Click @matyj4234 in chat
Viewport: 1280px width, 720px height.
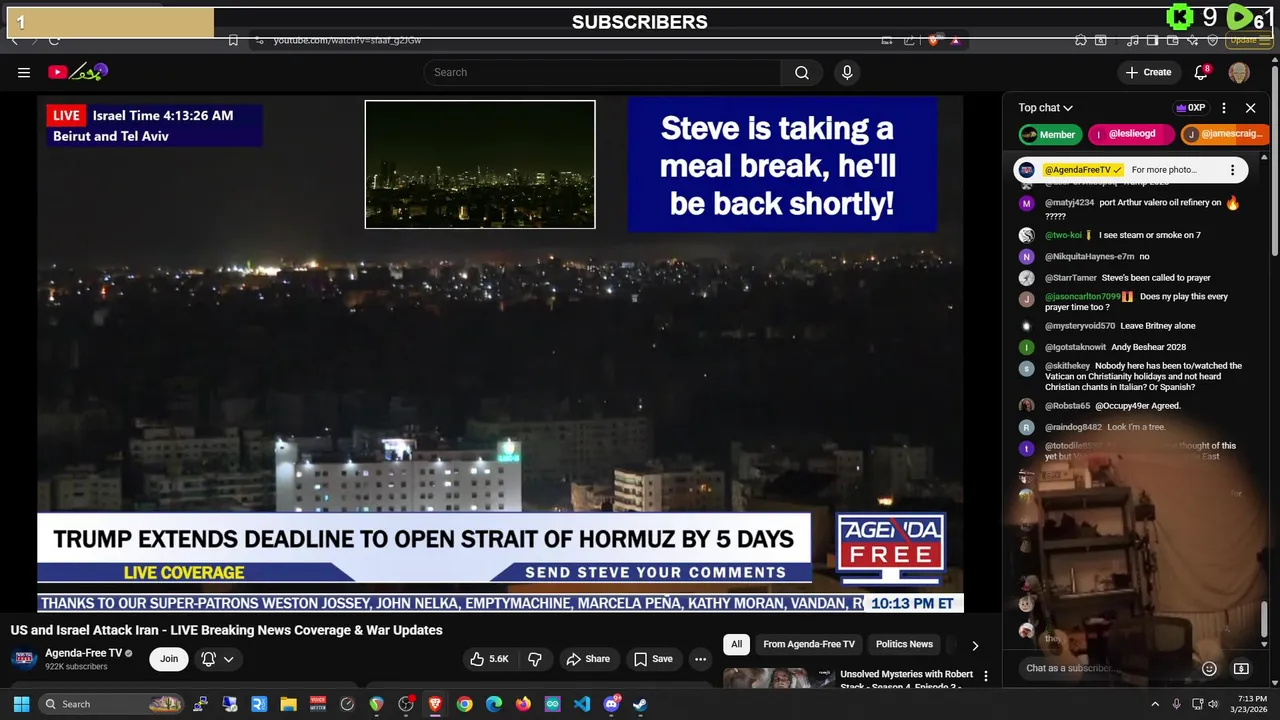point(1069,203)
